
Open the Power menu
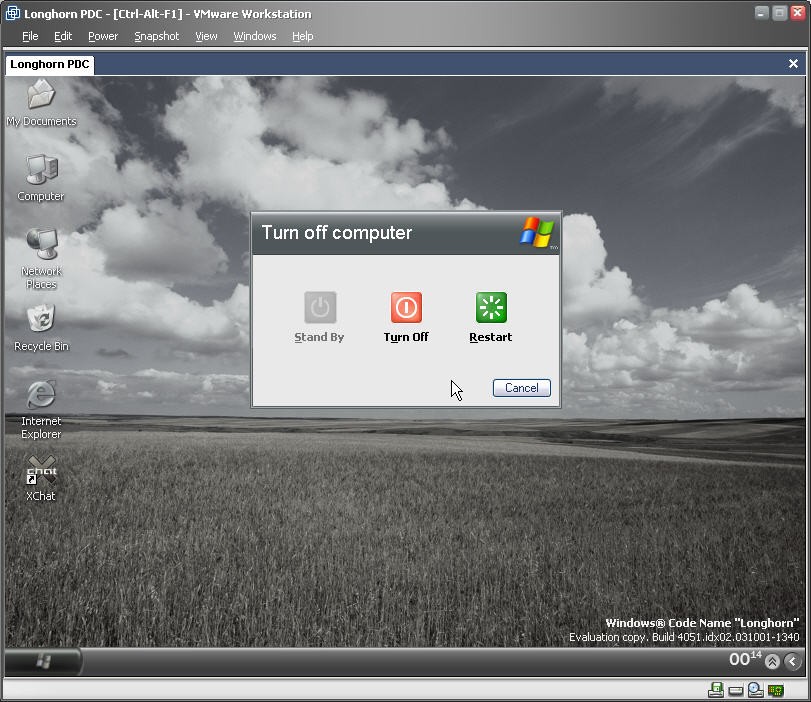click(103, 36)
